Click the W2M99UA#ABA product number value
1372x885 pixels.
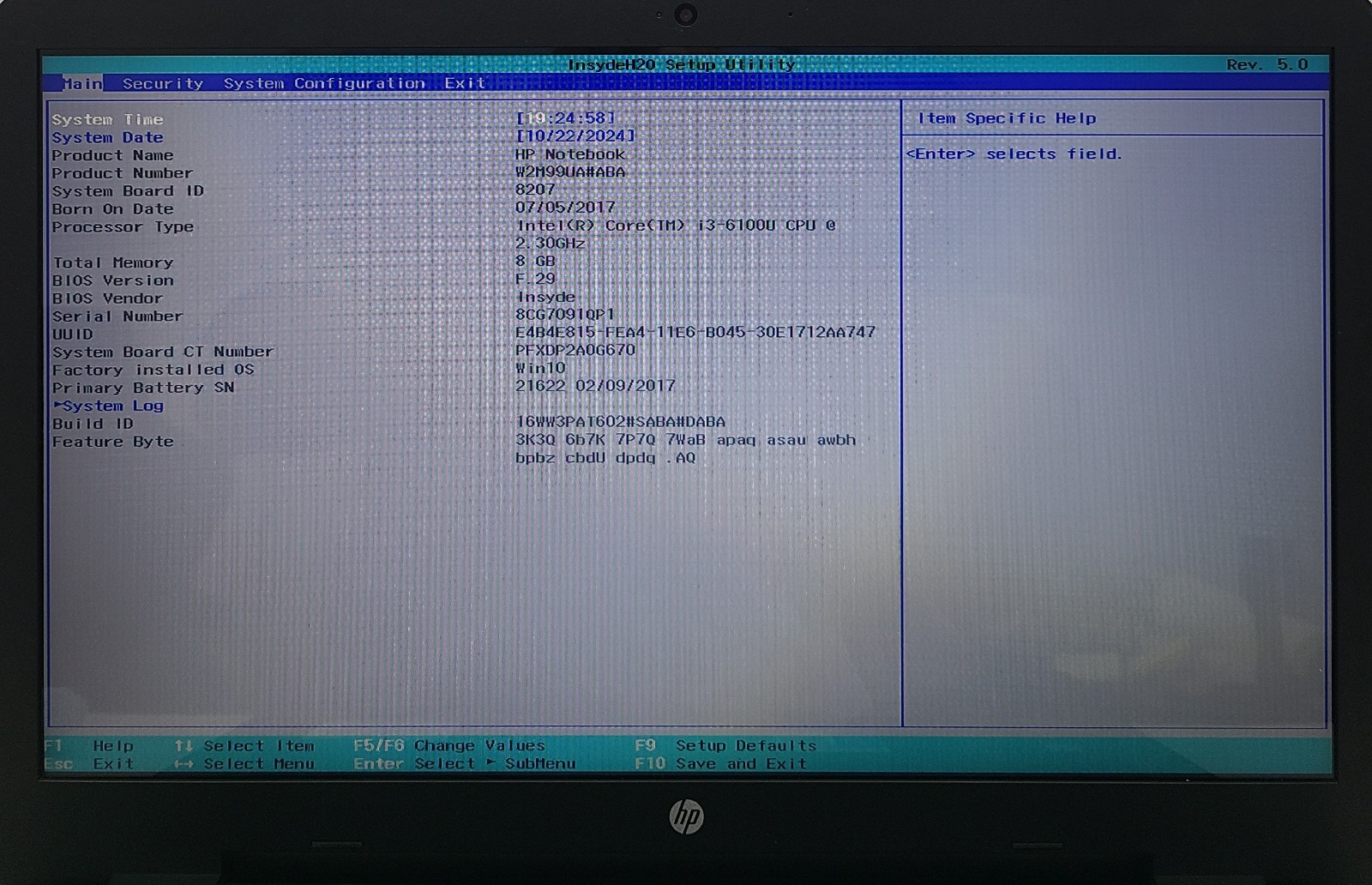pyautogui.click(x=570, y=172)
